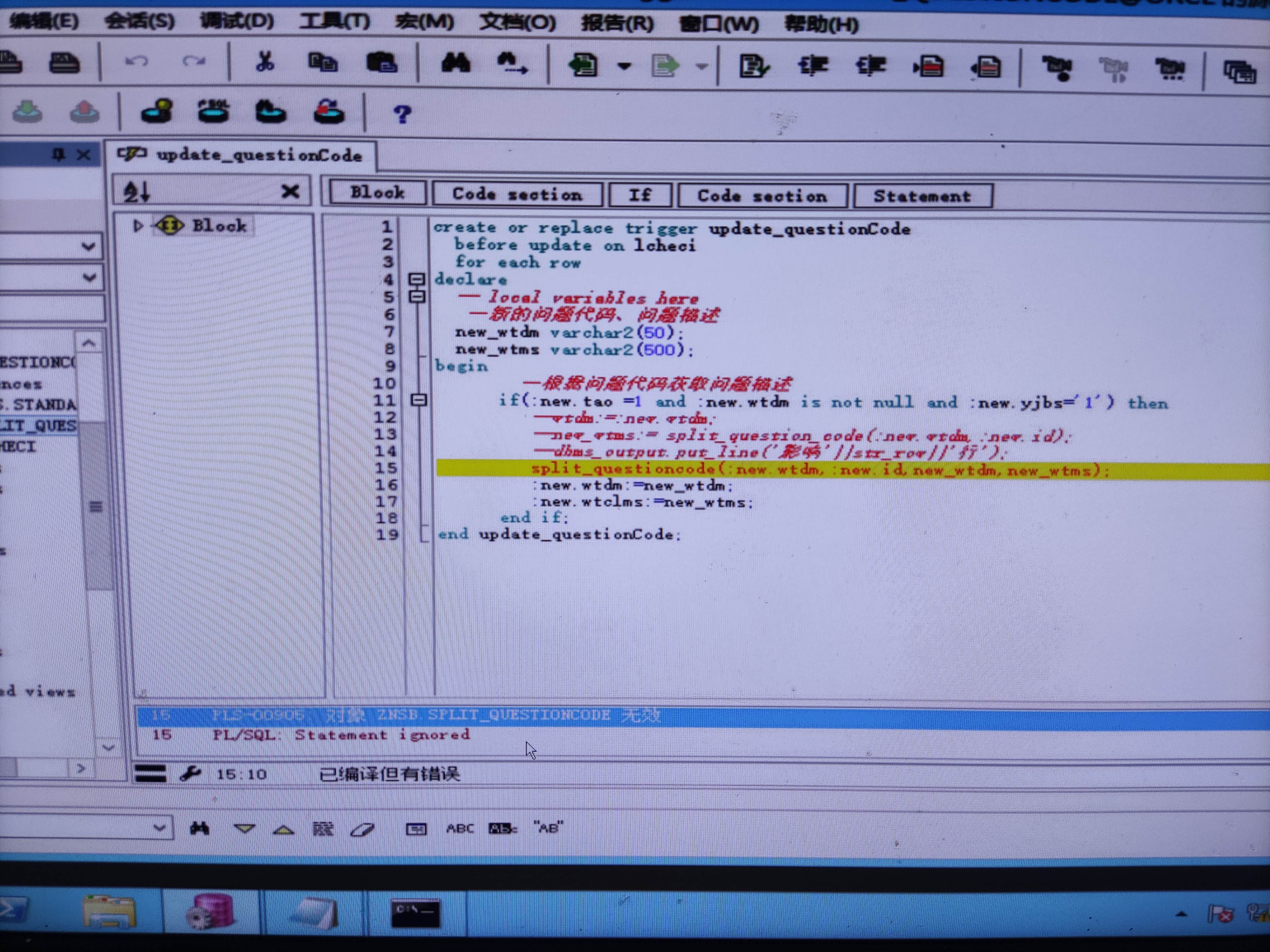This screenshot has height=952, width=1270.
Task: Open Find with the binoculars icon
Action: (x=455, y=63)
